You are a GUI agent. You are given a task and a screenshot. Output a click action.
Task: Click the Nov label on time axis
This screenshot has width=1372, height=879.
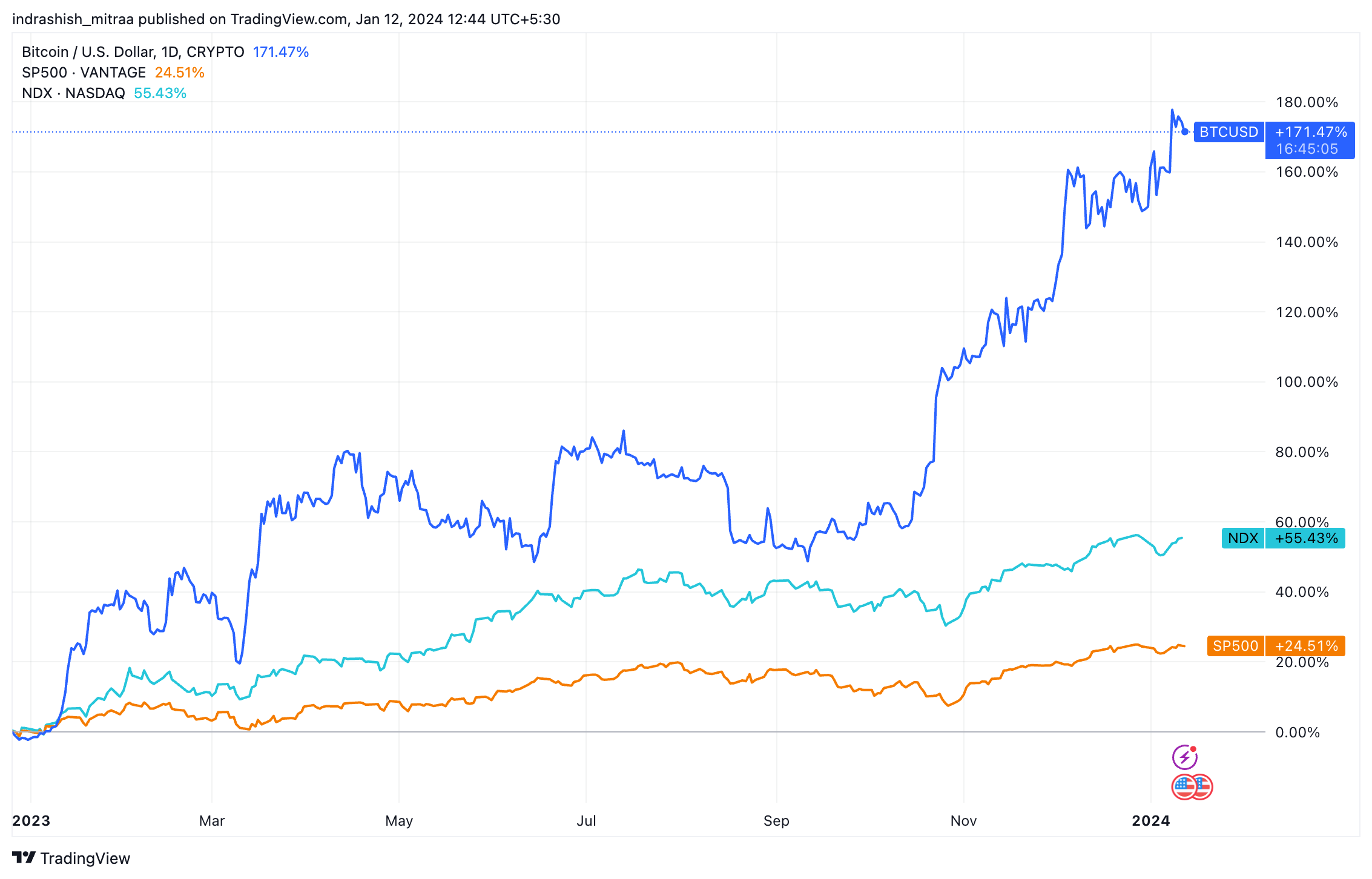point(963,821)
